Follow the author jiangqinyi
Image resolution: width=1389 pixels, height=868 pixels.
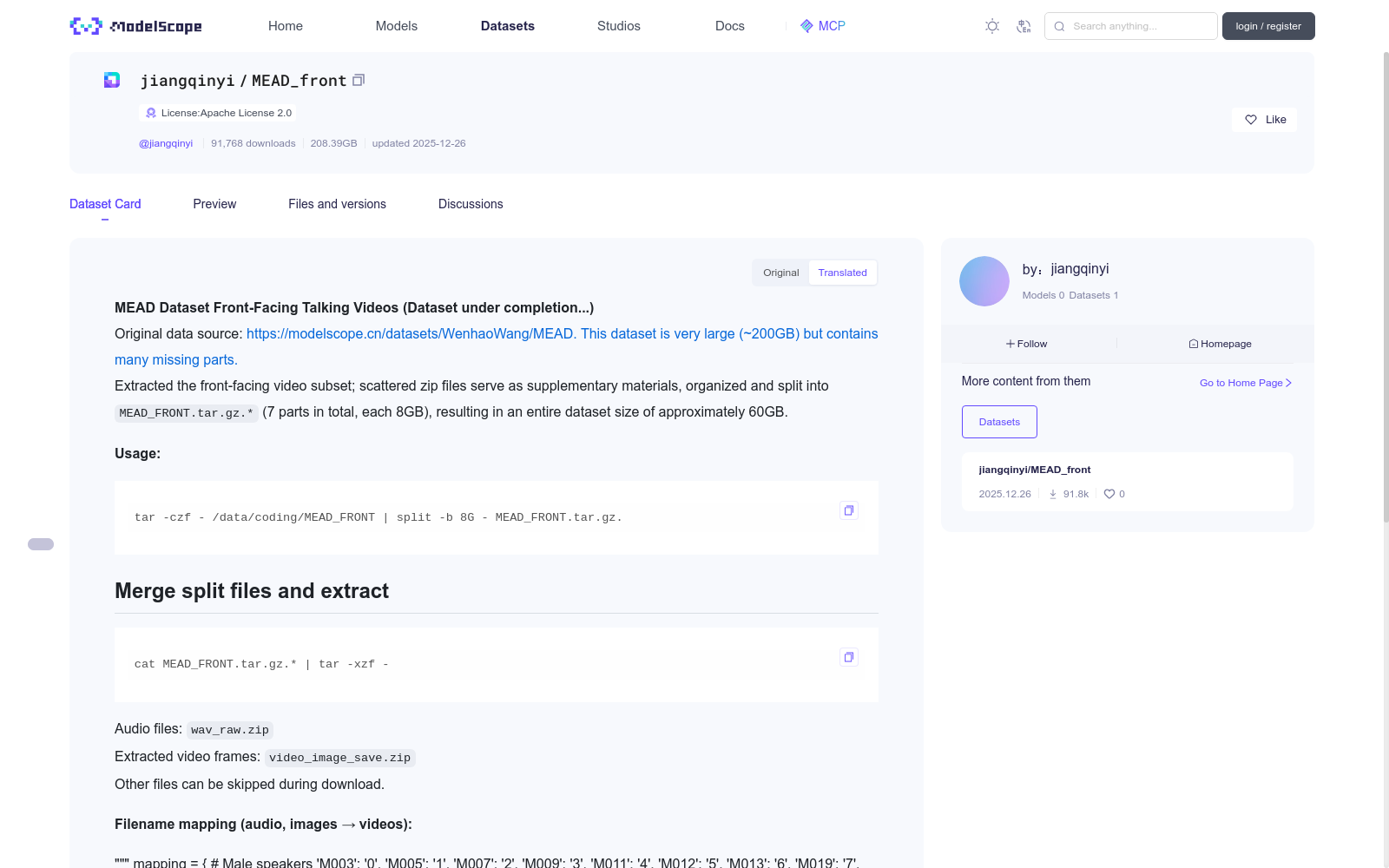1027,344
